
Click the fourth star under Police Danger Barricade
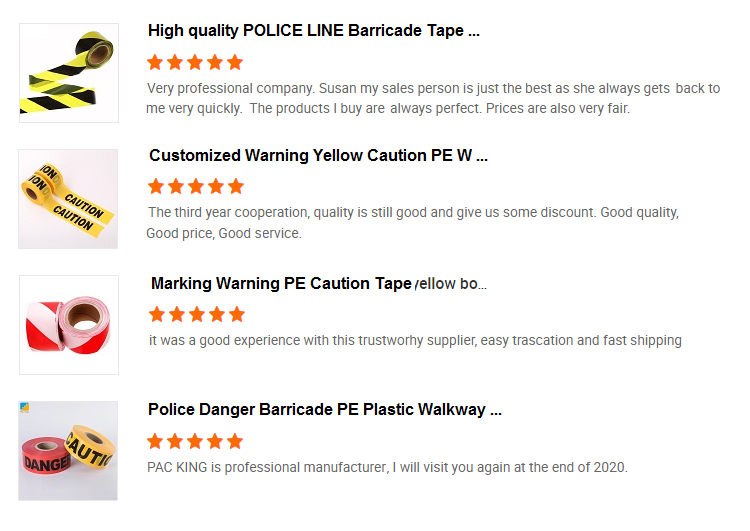pyautogui.click(x=215, y=441)
